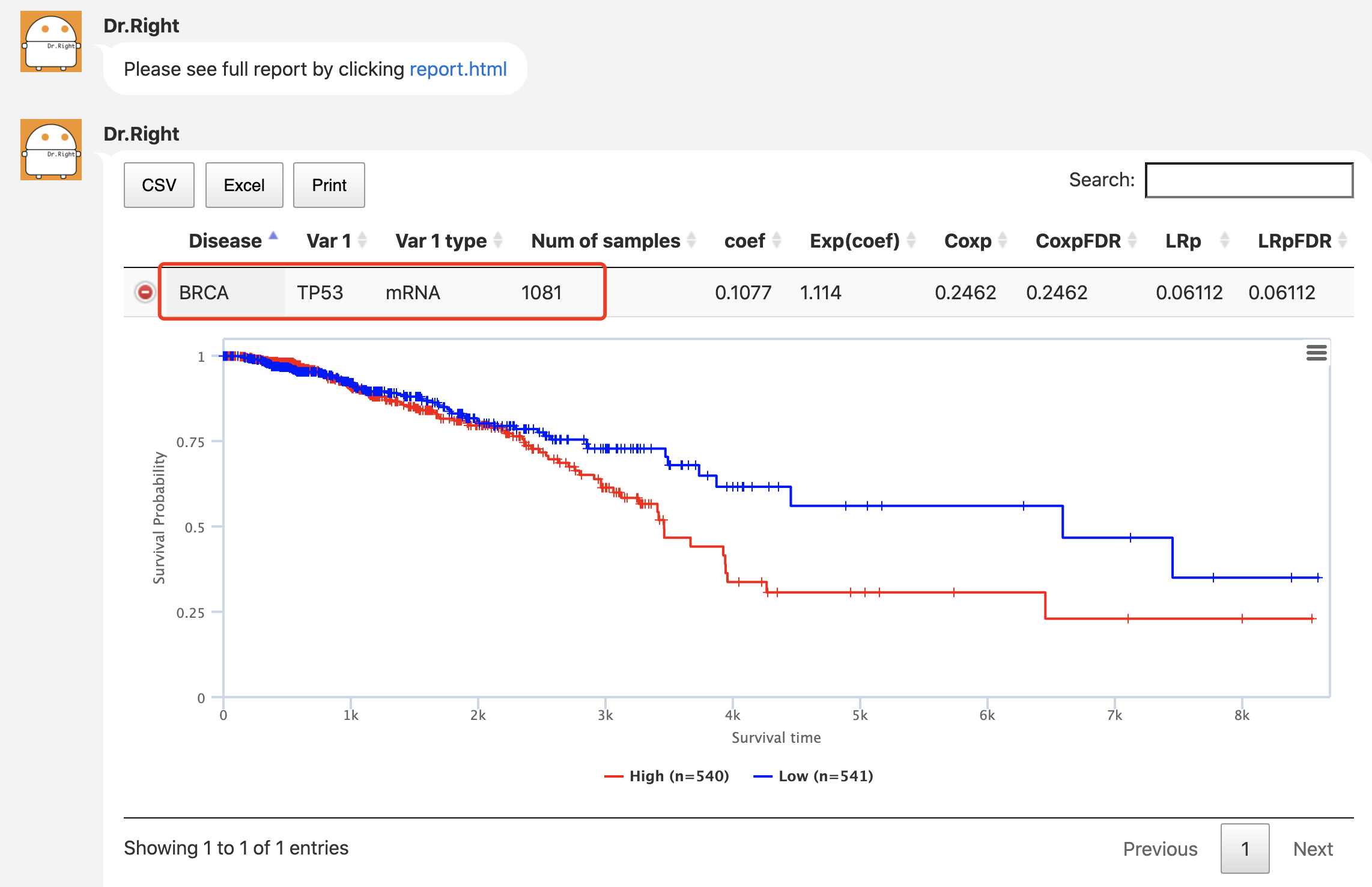Select pagination page 1
1372x887 pixels.
click(1245, 849)
